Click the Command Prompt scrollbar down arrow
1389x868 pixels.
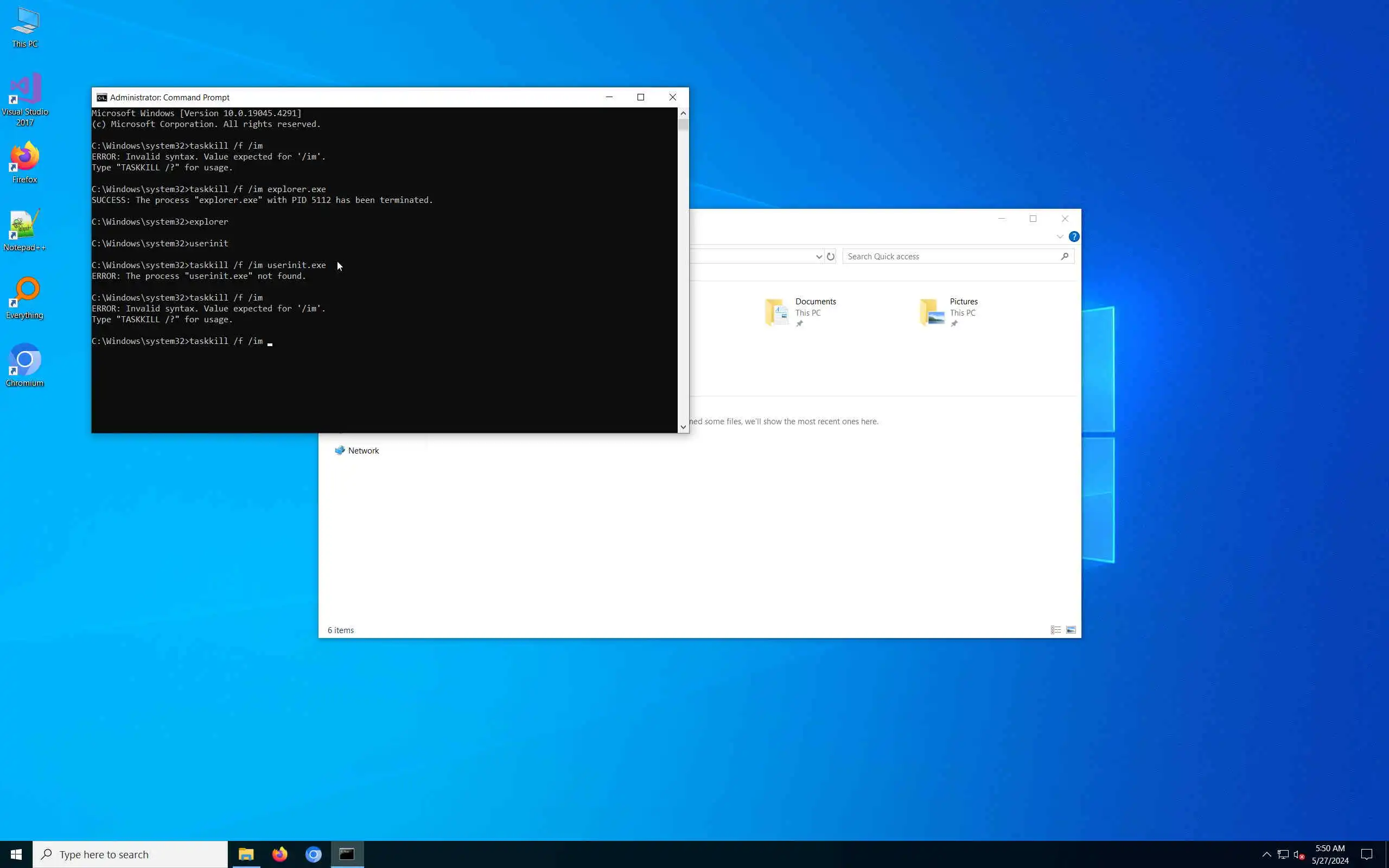click(x=683, y=426)
